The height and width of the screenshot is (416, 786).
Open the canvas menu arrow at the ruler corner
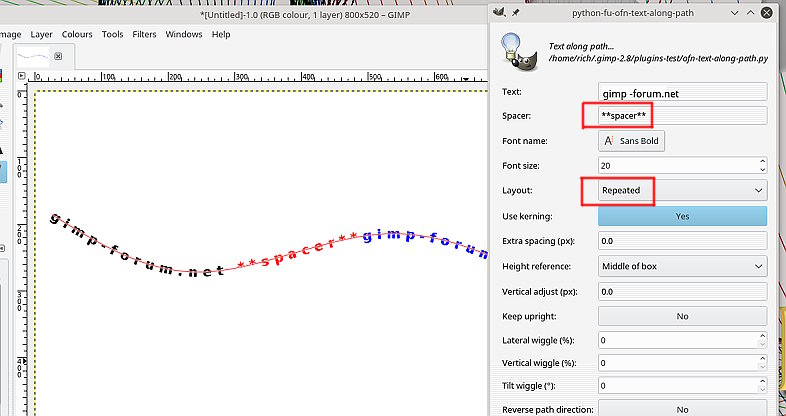pos(22,76)
